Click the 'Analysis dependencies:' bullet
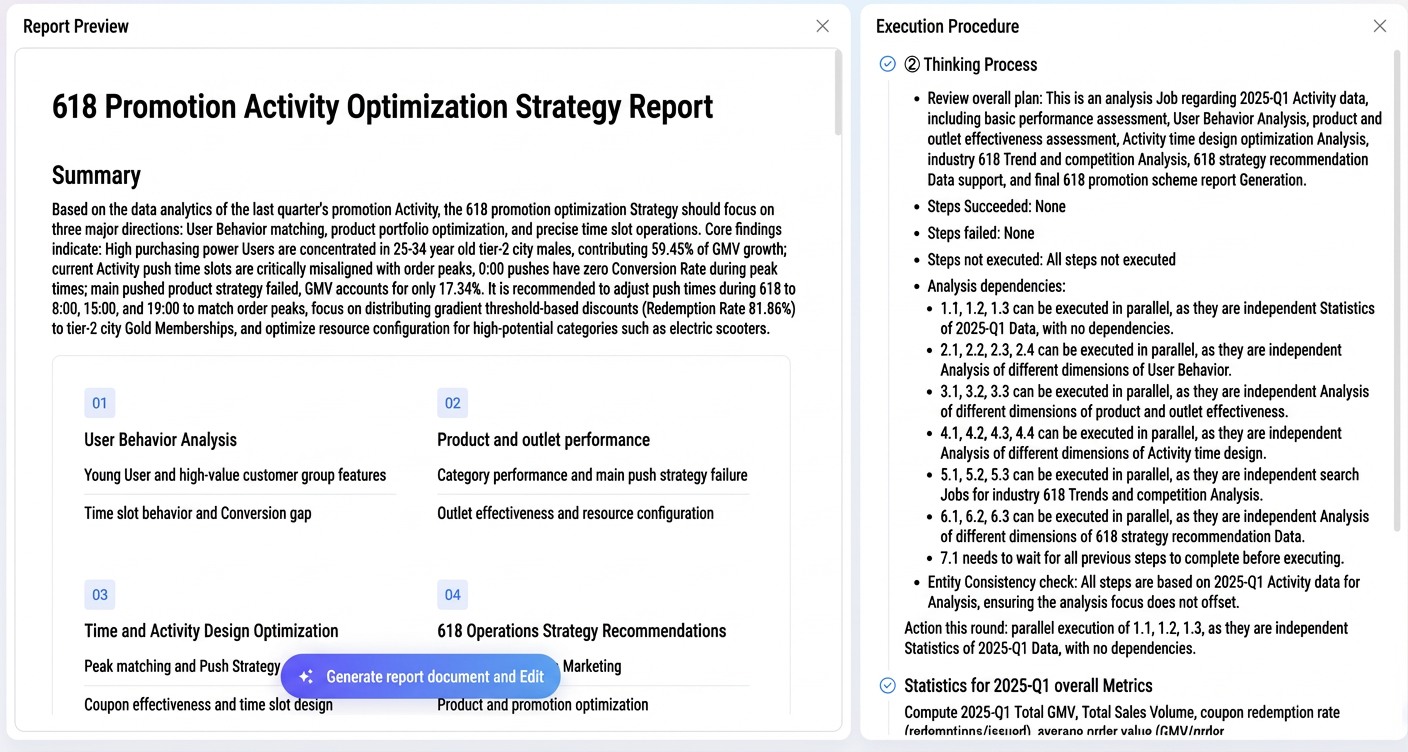Viewport: 1408px width, 752px height. tap(995, 286)
